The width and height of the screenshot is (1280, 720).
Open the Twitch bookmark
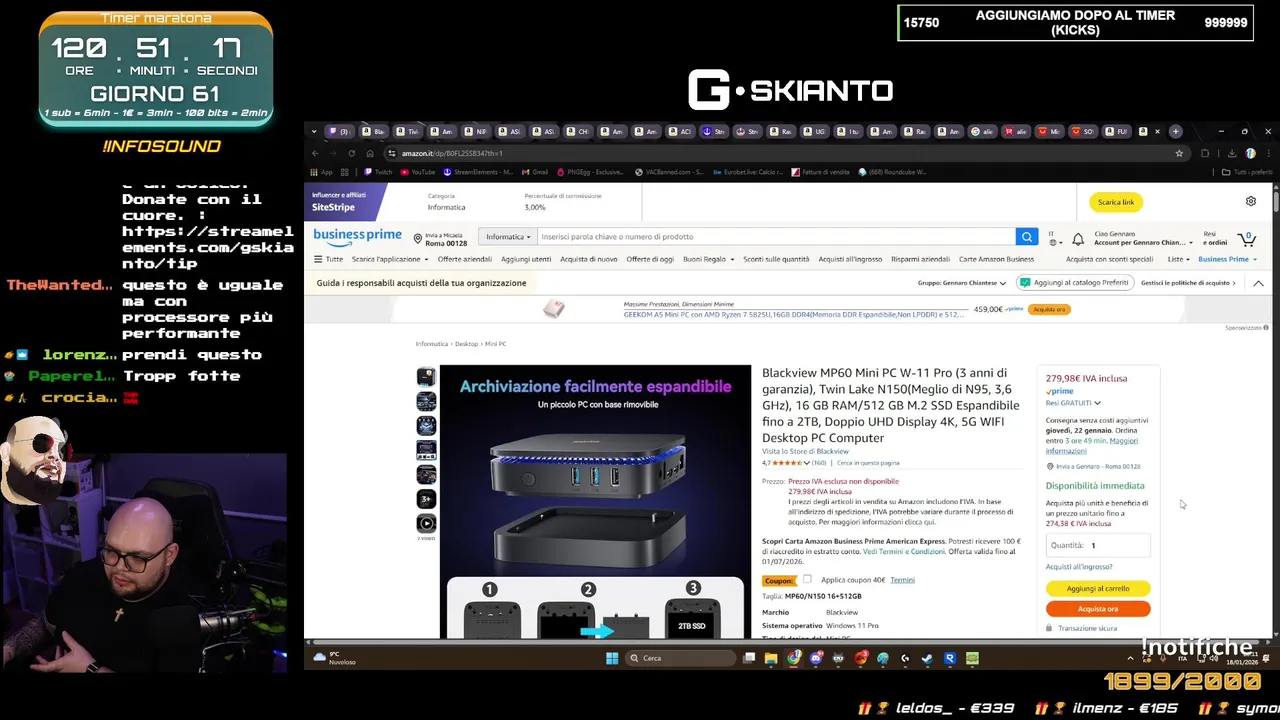[x=378, y=172]
